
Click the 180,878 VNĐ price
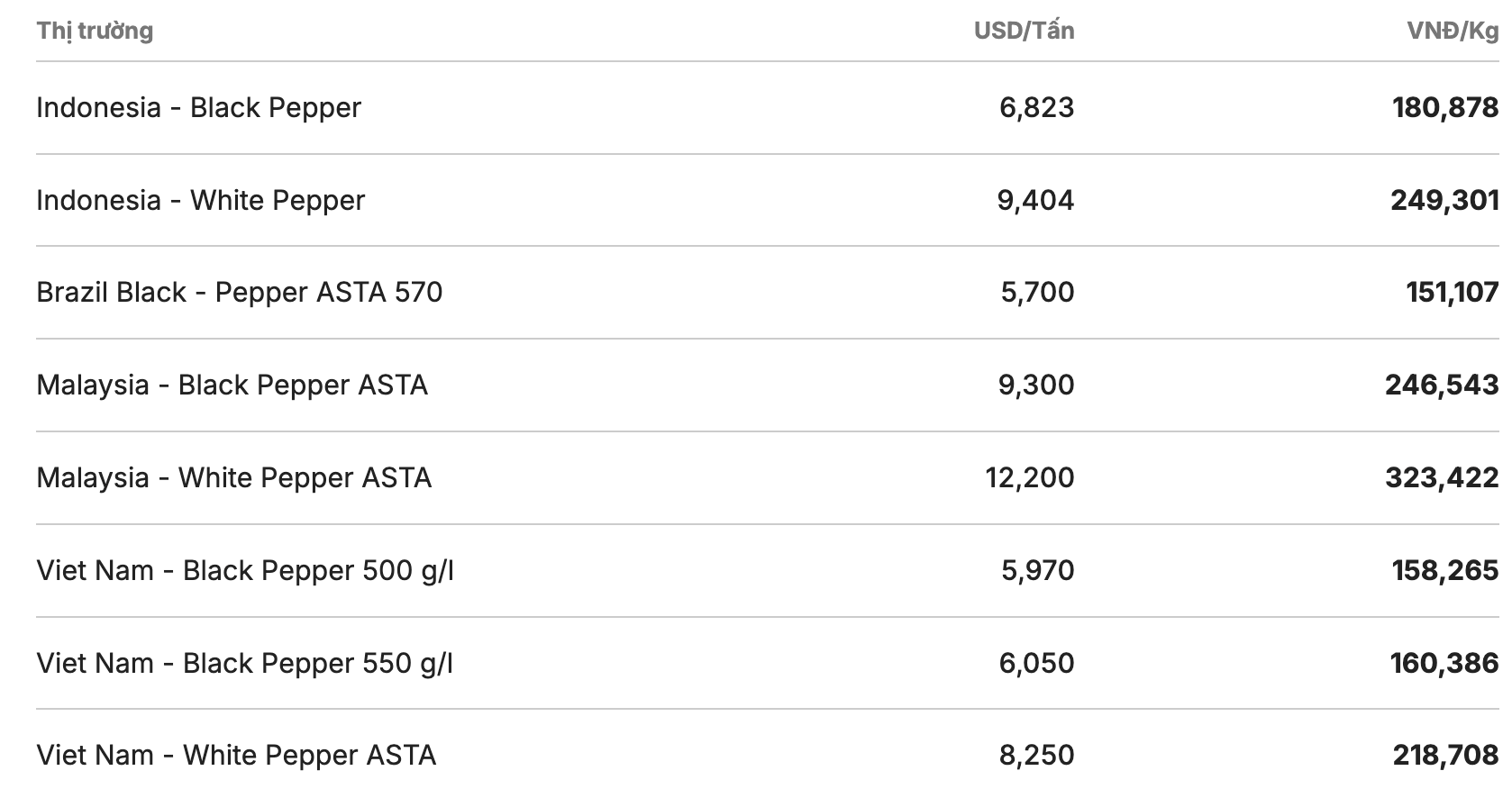pyautogui.click(x=1445, y=108)
